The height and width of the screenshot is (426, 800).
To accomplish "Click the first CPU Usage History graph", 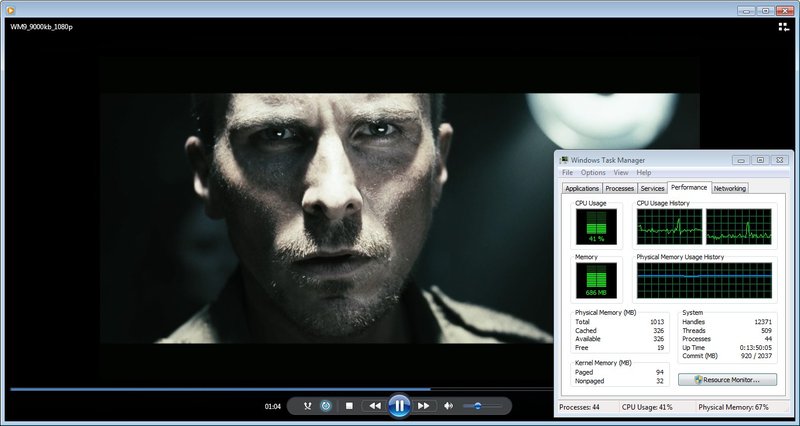I will (669, 227).
